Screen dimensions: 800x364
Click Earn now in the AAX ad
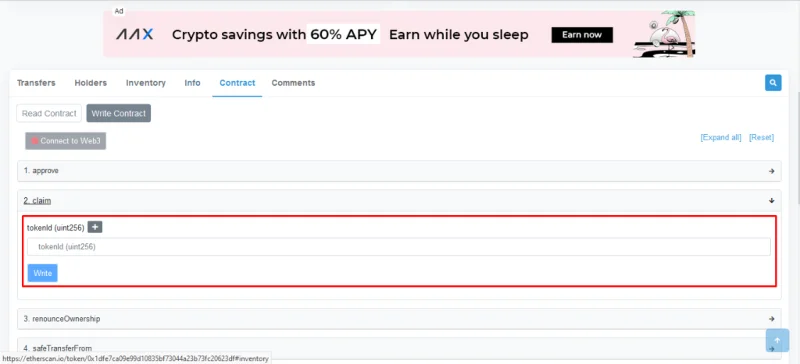(582, 35)
